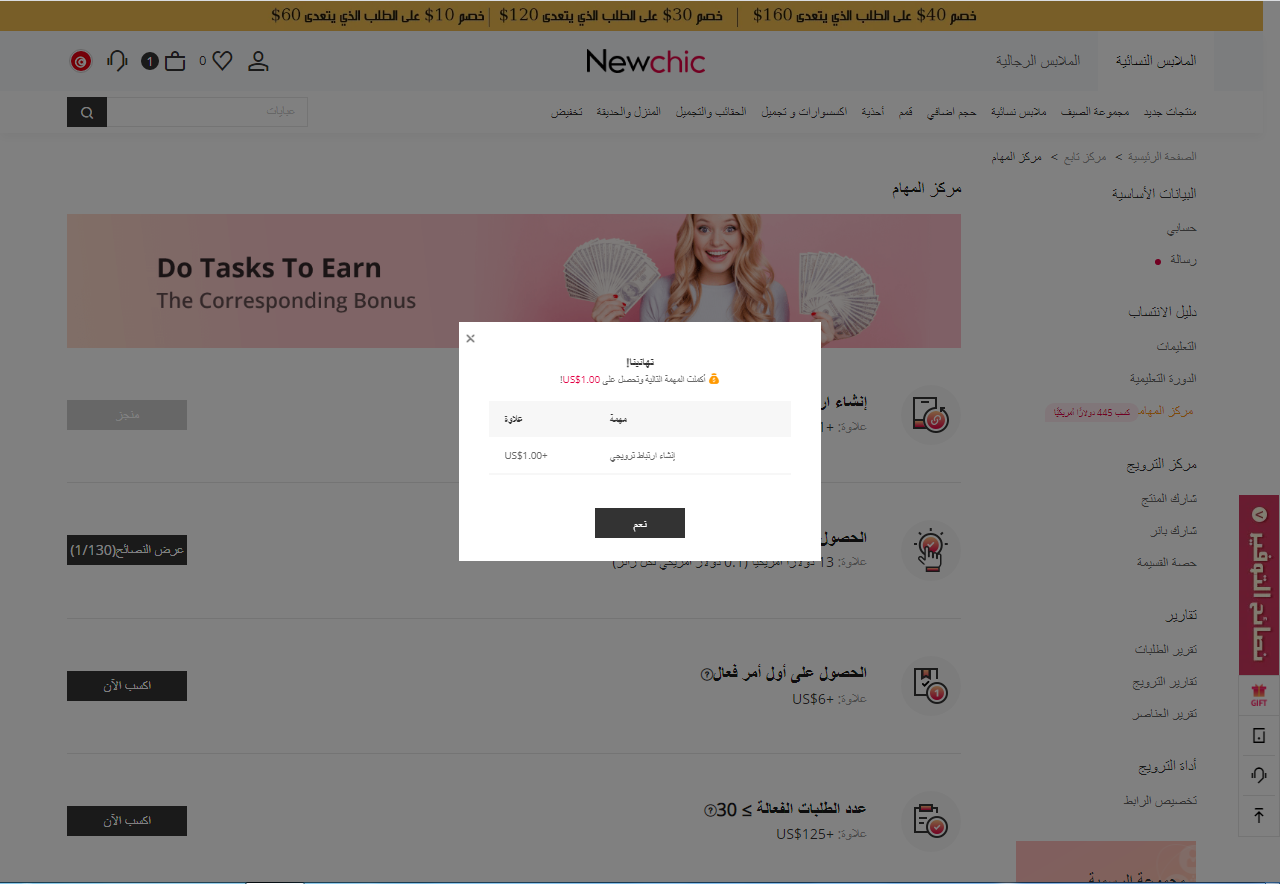
Task: Change country via the flag icon
Action: (x=81, y=61)
